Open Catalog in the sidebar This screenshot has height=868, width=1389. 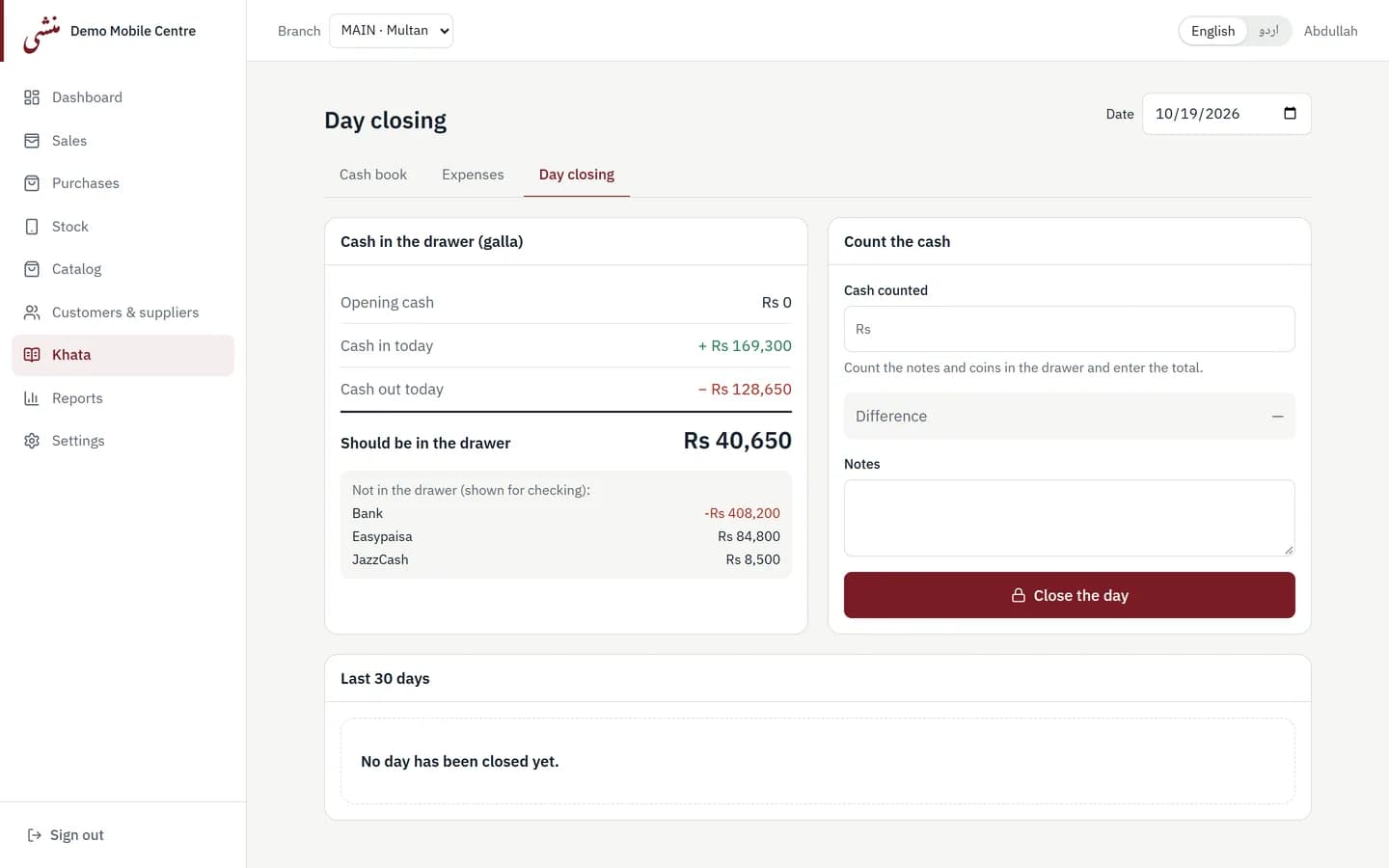tap(123, 269)
